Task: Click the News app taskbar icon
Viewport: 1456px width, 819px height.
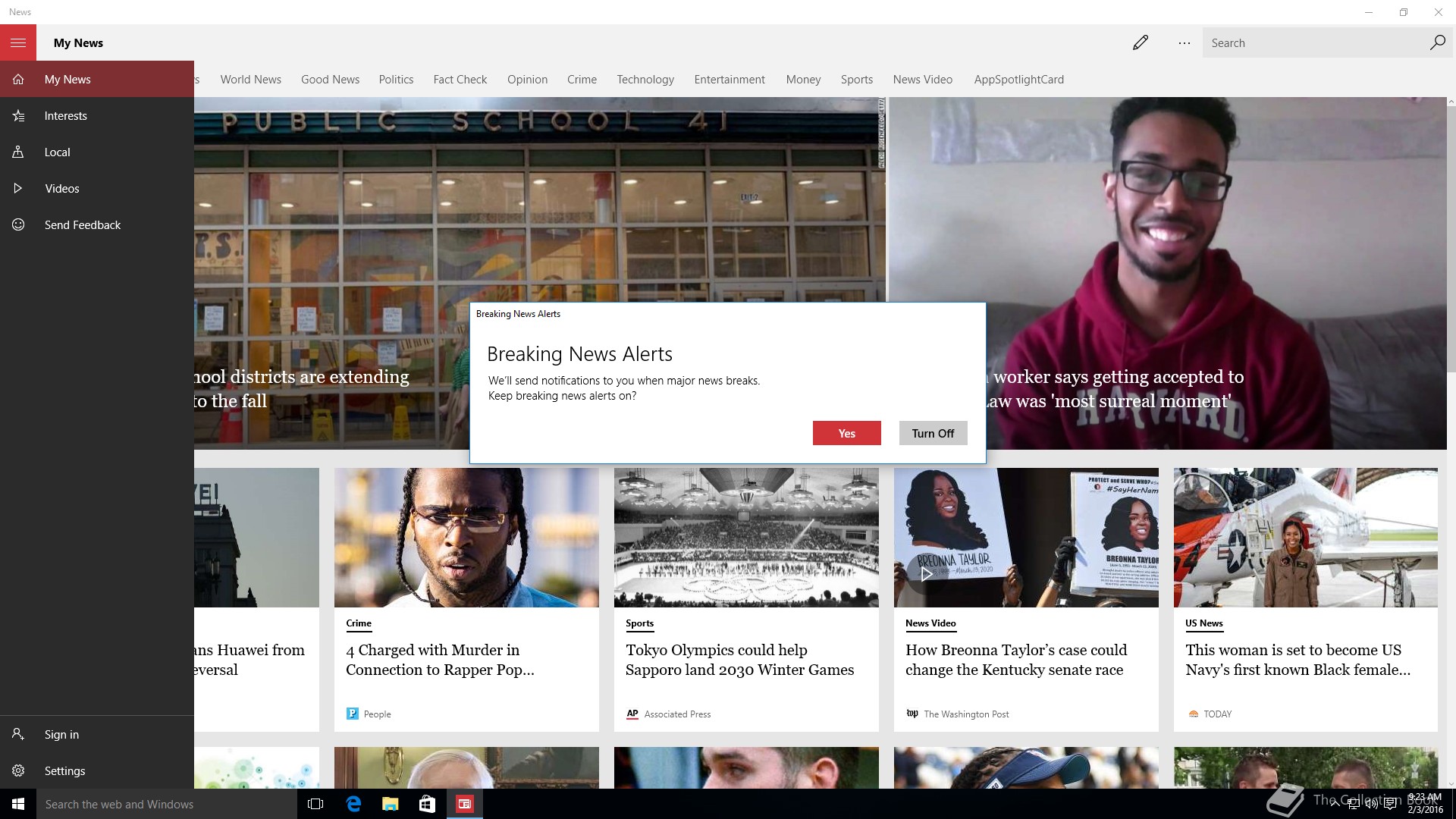Action: [464, 804]
